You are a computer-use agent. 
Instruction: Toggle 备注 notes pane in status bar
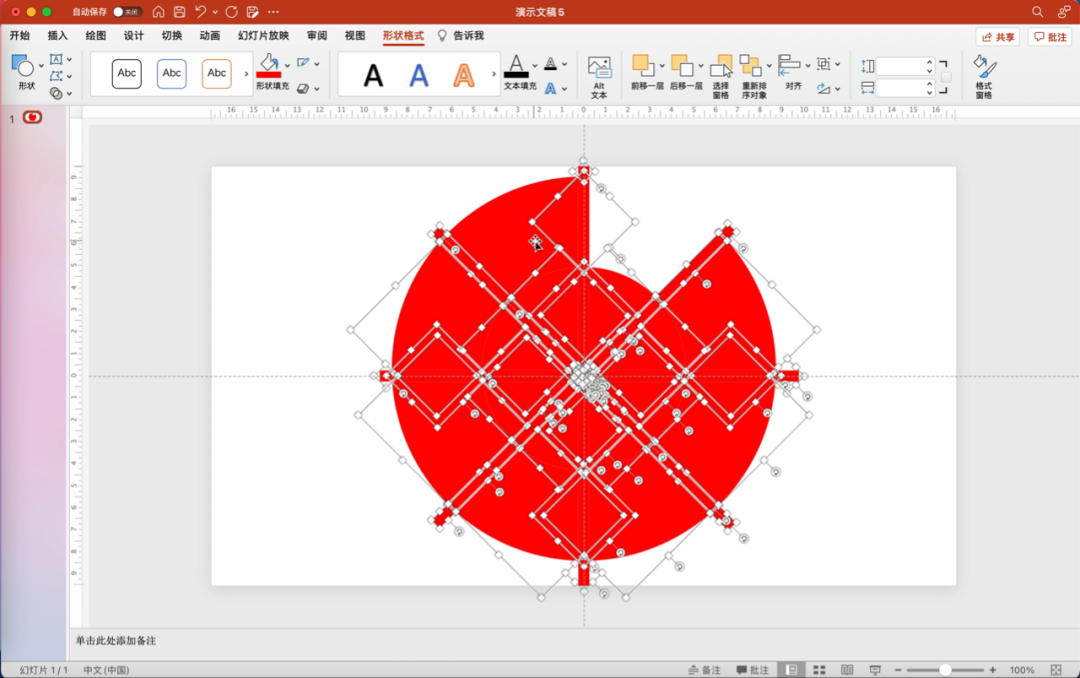[704, 670]
